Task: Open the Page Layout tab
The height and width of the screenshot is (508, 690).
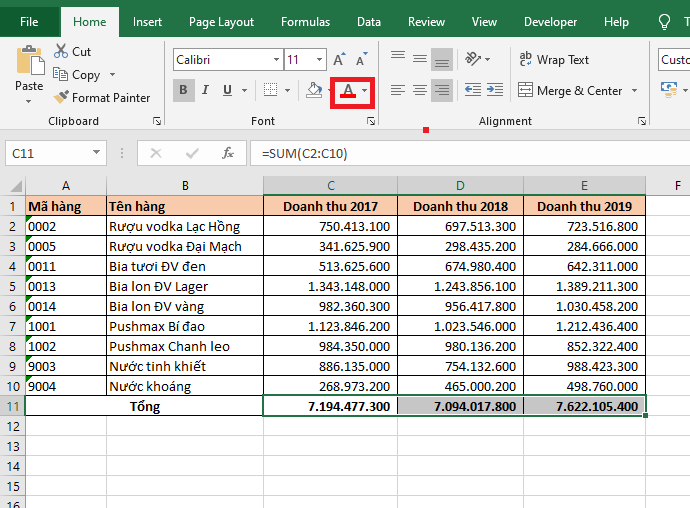Action: tap(221, 22)
